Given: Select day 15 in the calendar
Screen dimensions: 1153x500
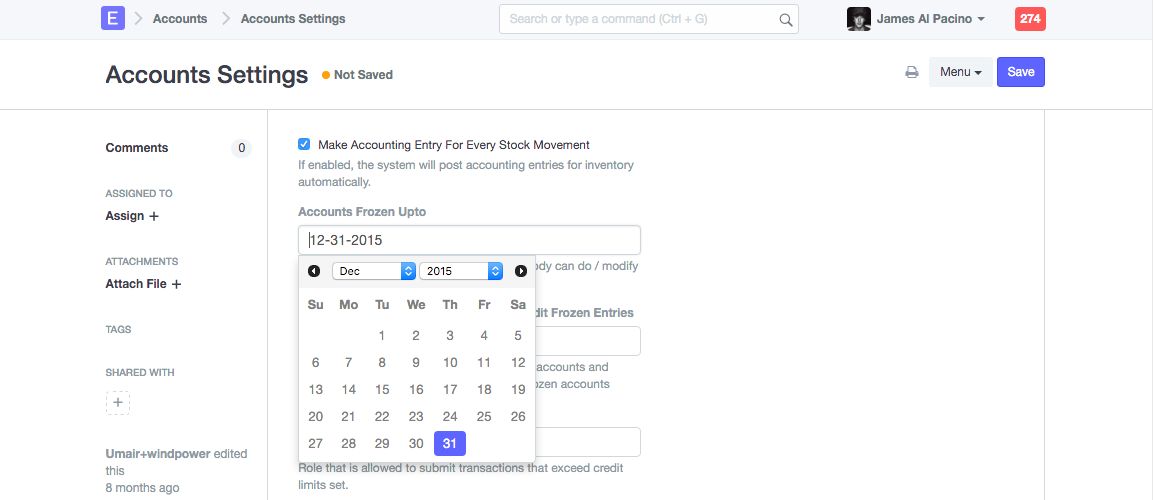Looking at the screenshot, I should click(x=382, y=390).
